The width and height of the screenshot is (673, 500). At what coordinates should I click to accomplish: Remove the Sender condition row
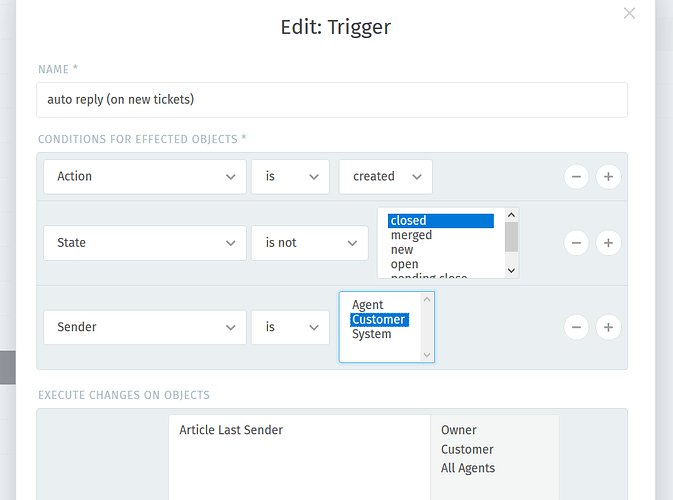point(576,327)
